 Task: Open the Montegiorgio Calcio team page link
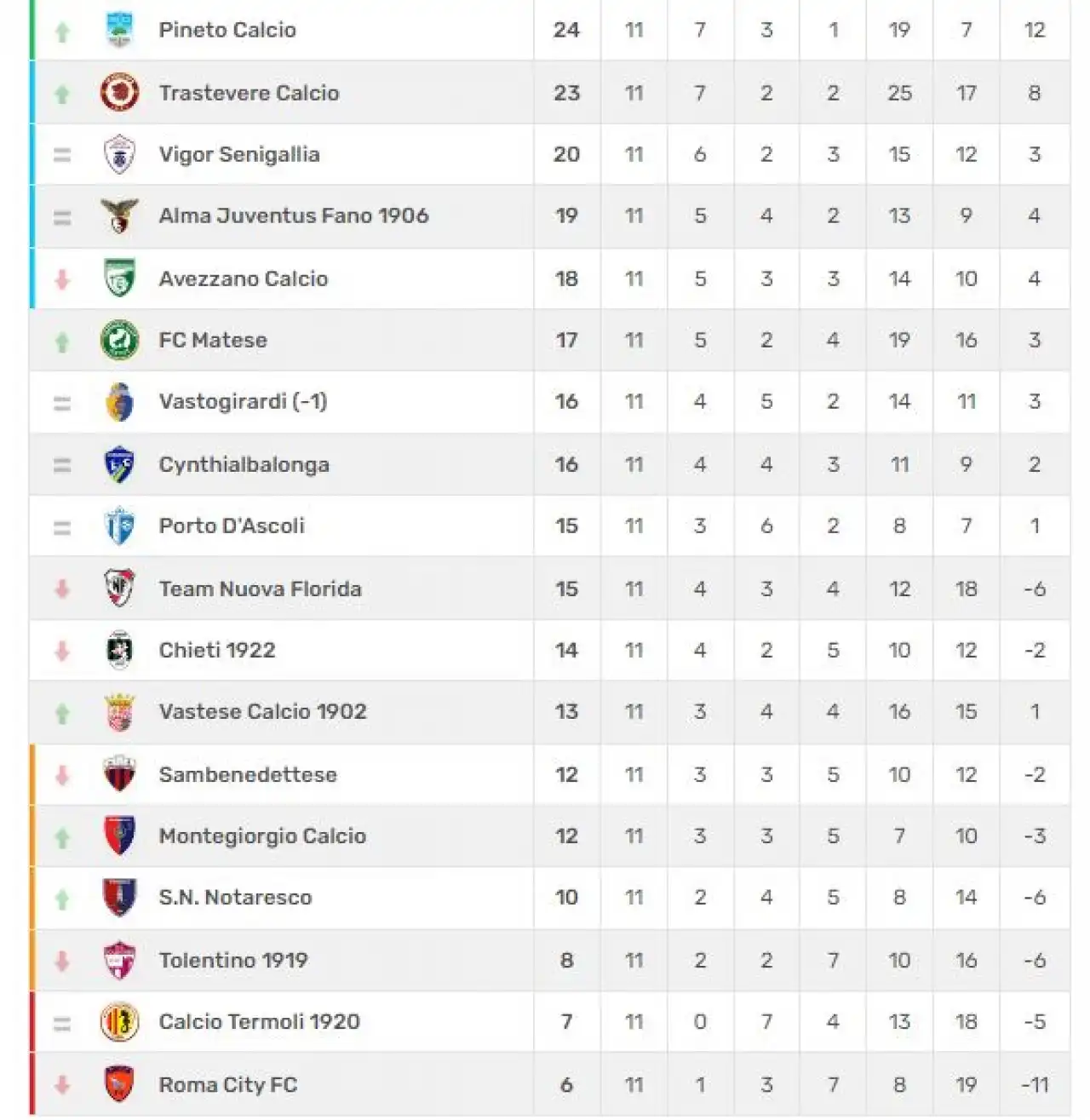click(x=262, y=836)
